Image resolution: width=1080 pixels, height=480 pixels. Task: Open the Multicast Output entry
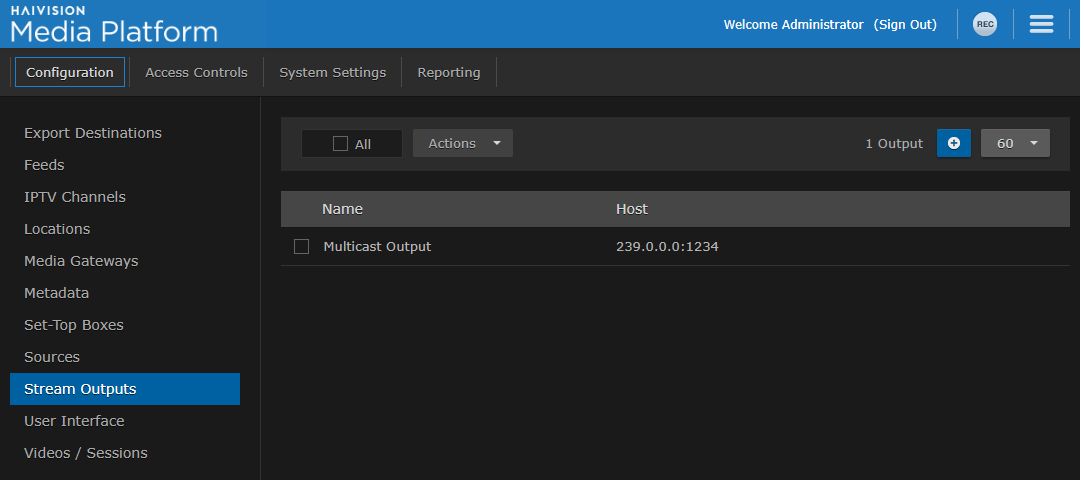377,246
